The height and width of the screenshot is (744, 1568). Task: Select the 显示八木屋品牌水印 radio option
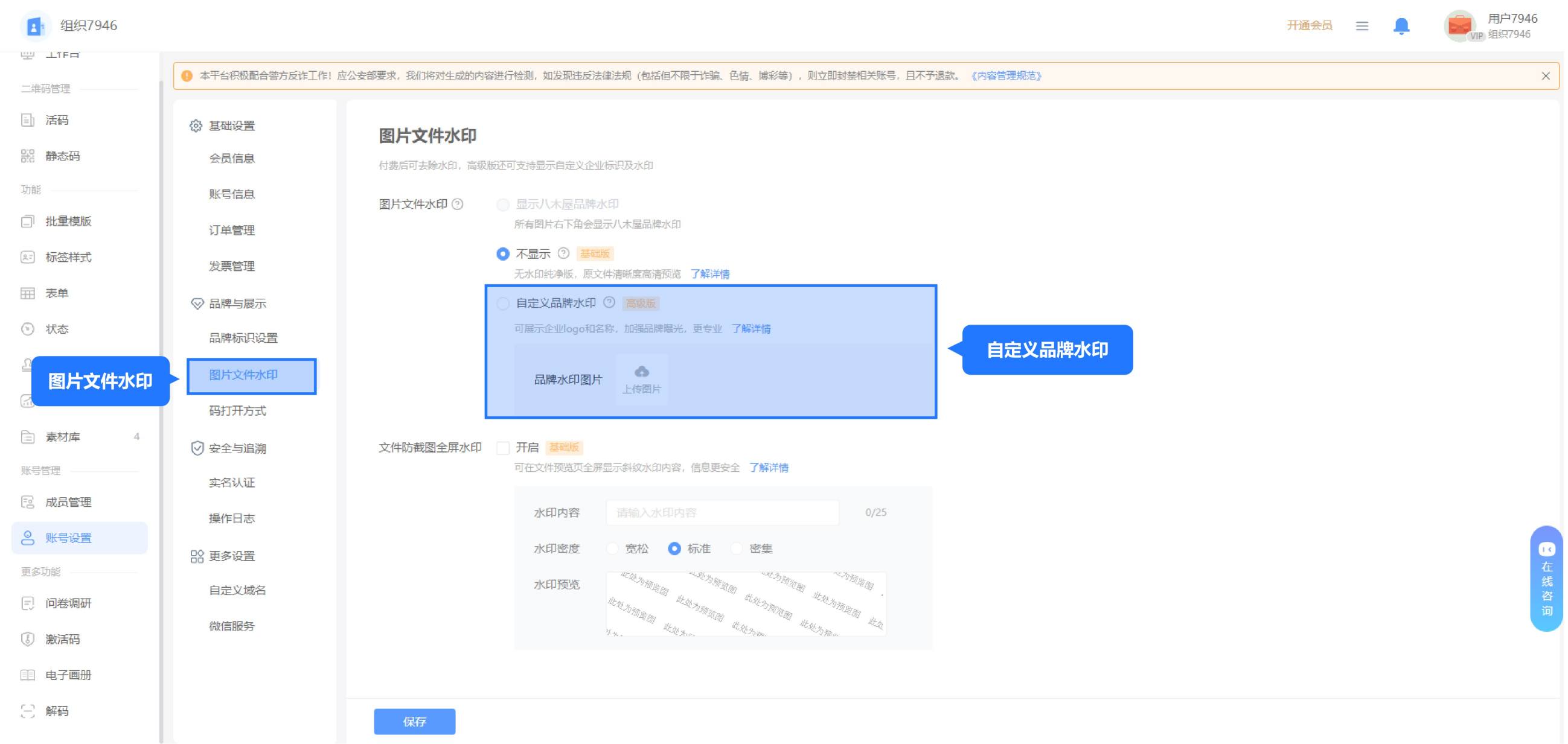coord(503,205)
